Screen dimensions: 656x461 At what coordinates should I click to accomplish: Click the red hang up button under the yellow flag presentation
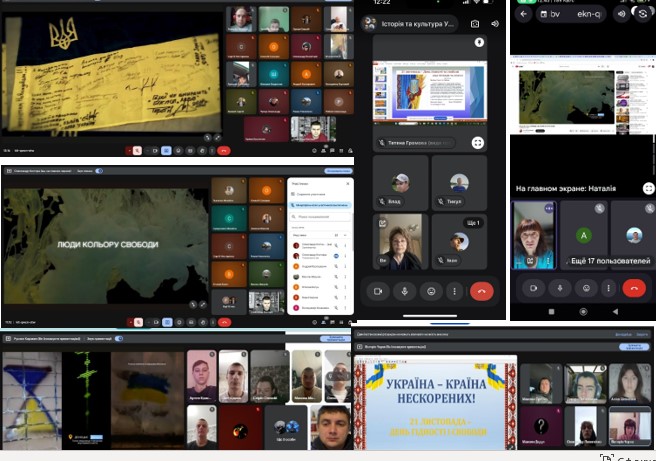click(223, 150)
